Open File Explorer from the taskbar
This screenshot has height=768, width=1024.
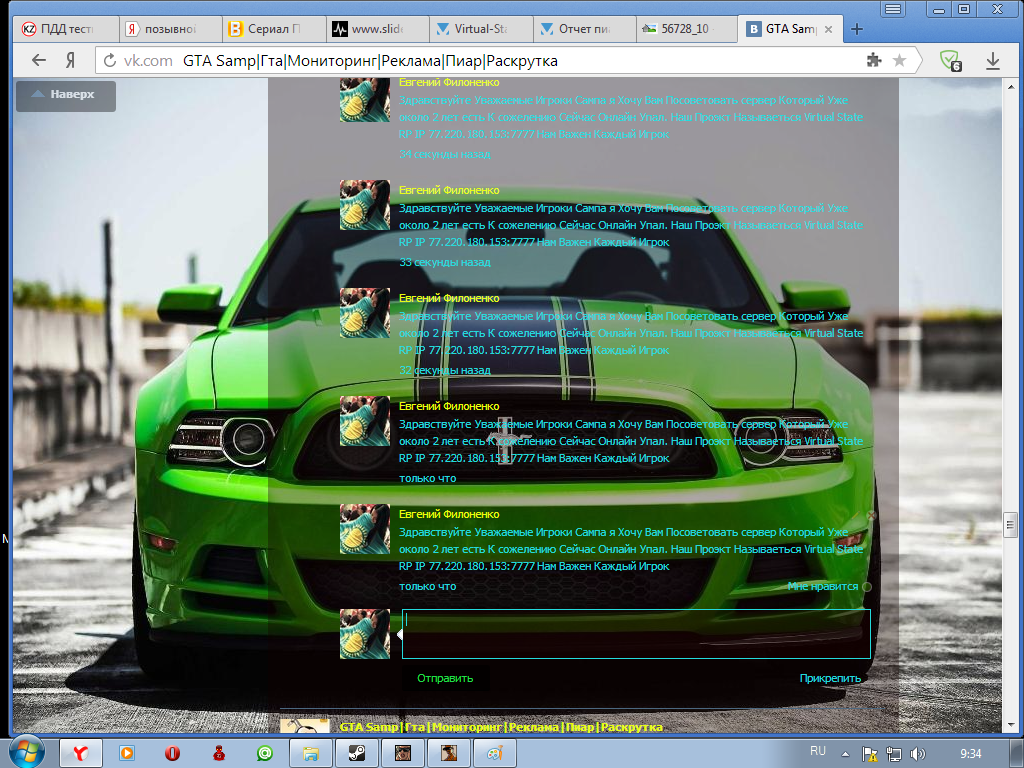click(x=310, y=754)
